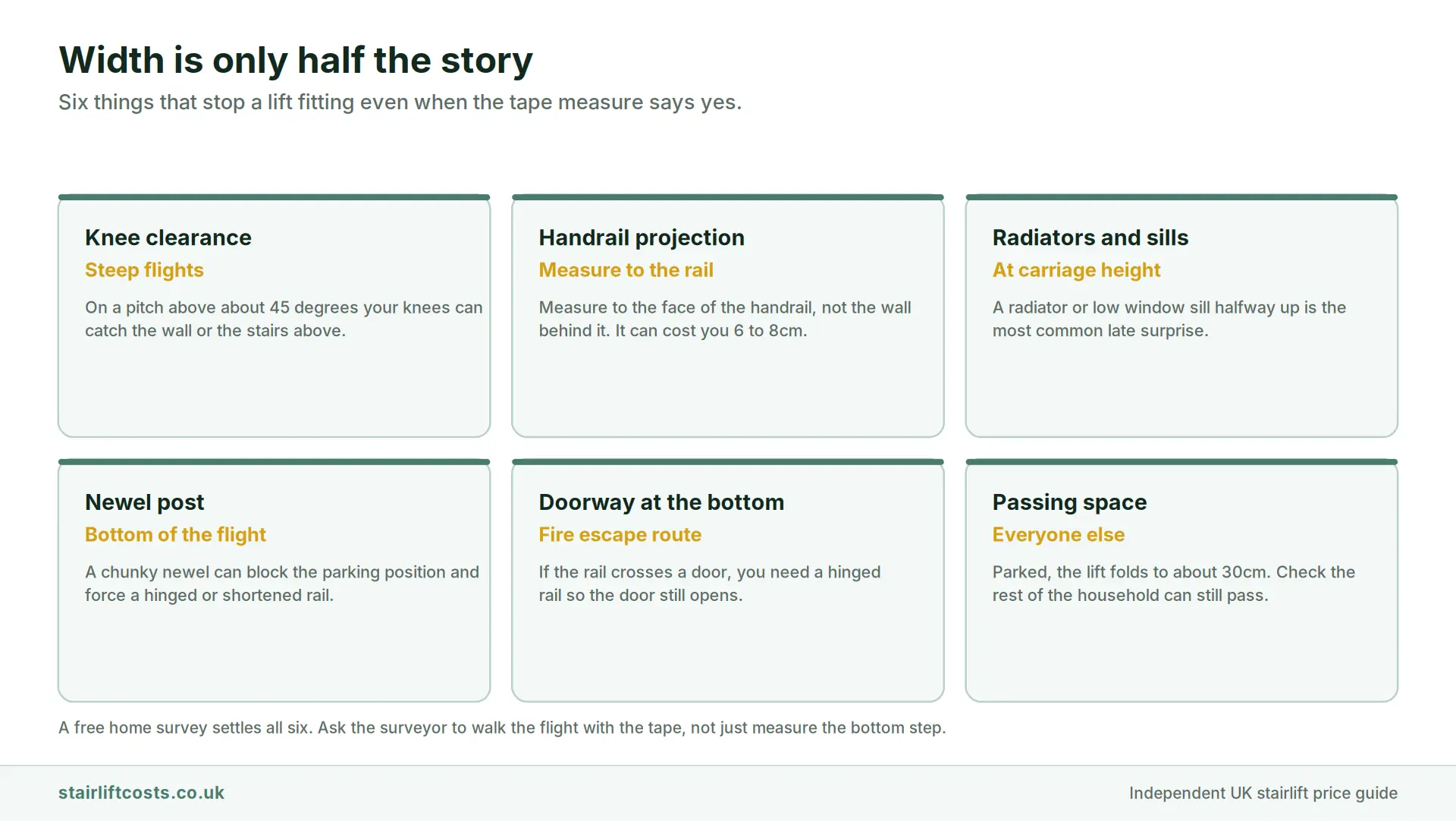The height and width of the screenshot is (821, 1456).
Task: Open the Knee clearance card heading
Action: tap(168, 237)
